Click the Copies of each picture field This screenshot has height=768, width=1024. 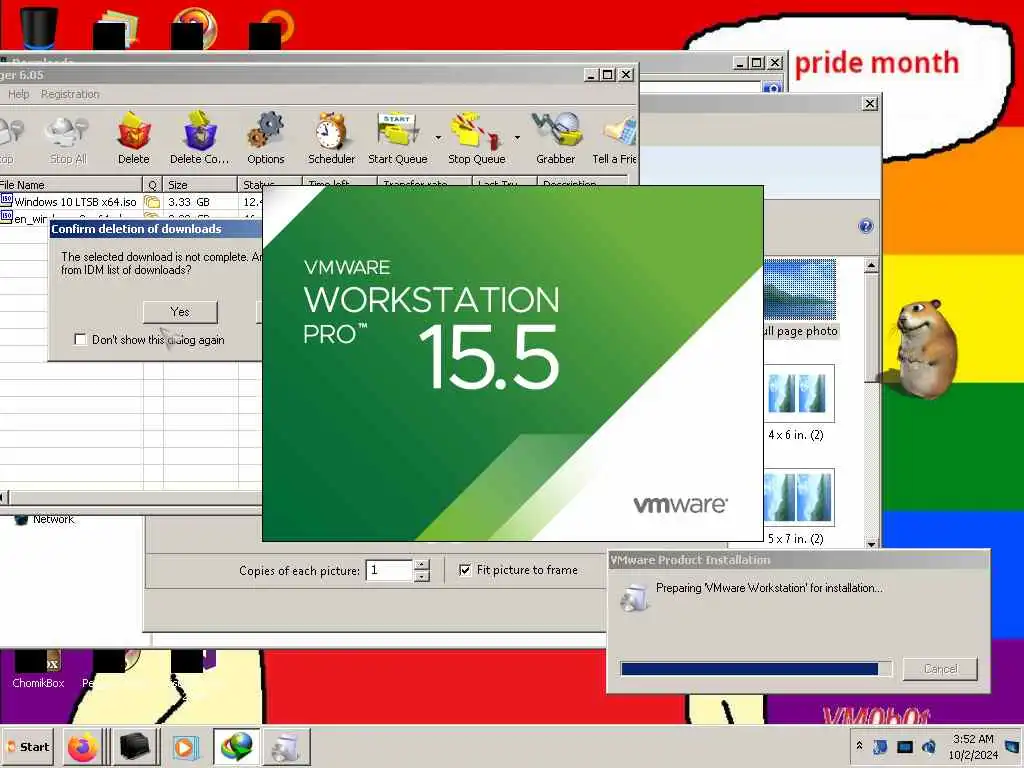tap(389, 570)
